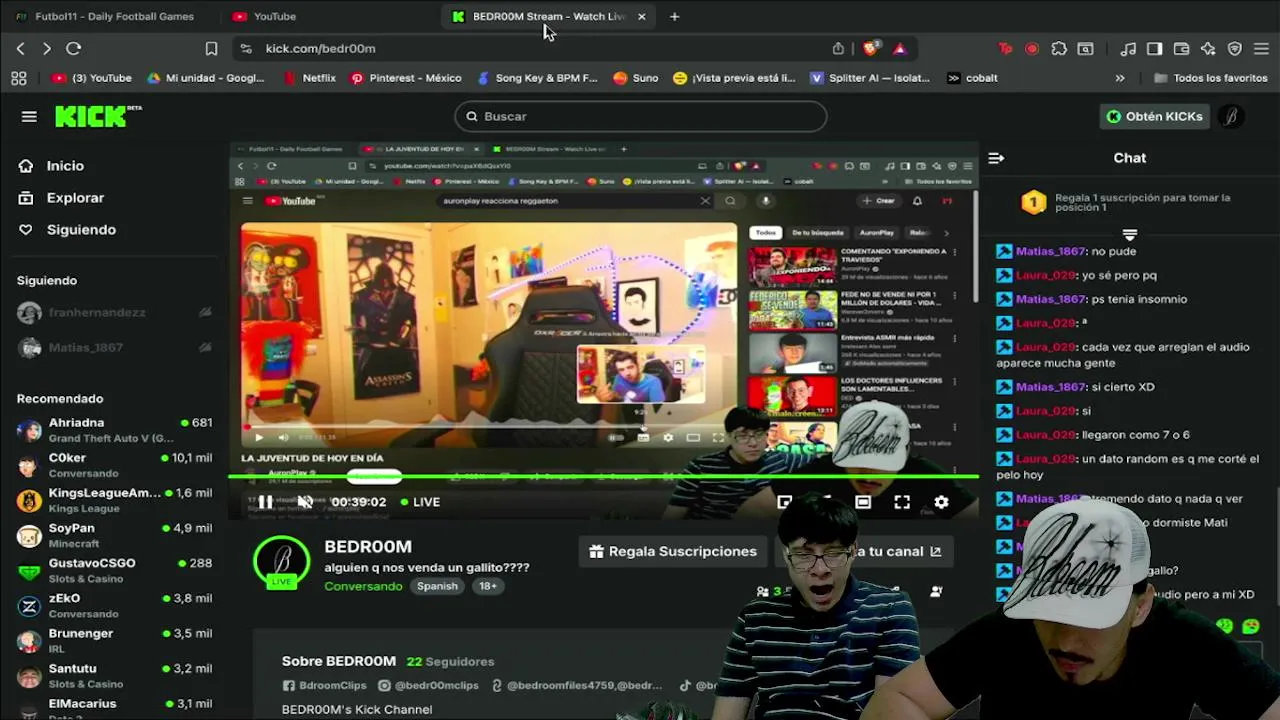
Task: Click the 18+ tag
Action: click(488, 586)
